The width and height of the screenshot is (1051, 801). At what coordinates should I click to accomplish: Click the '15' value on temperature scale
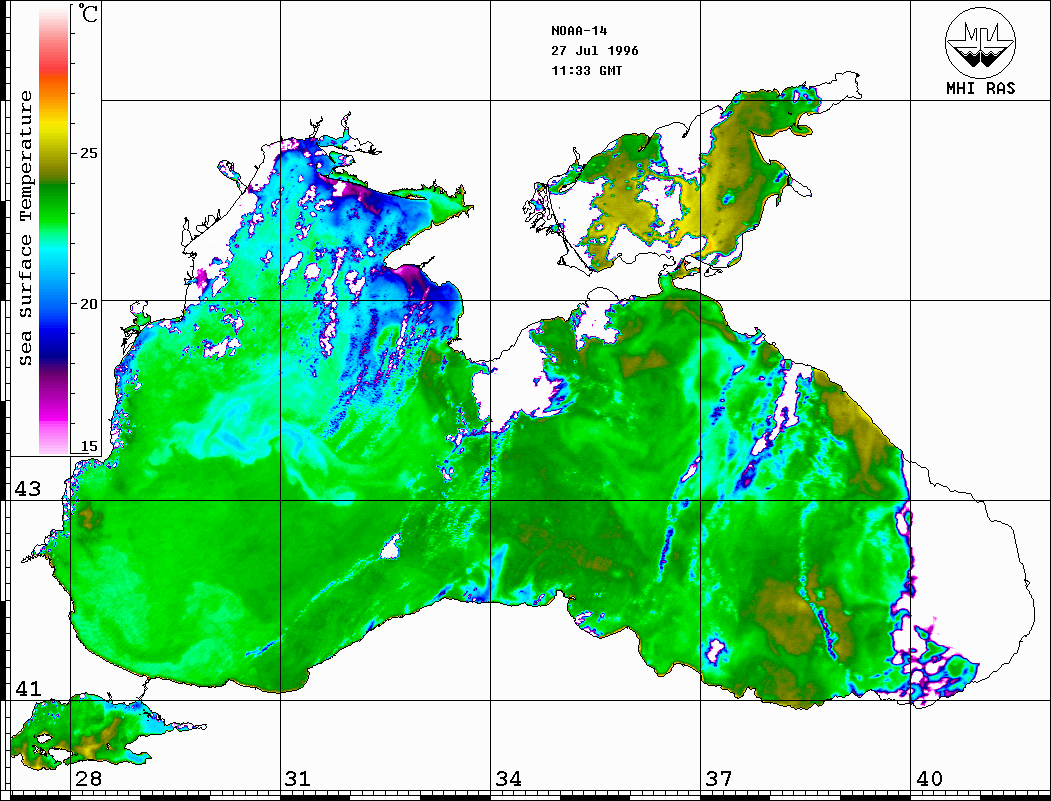tap(88, 446)
